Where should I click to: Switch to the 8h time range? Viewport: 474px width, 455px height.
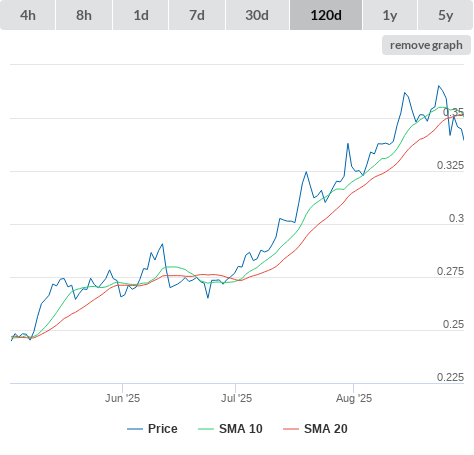coord(84,15)
